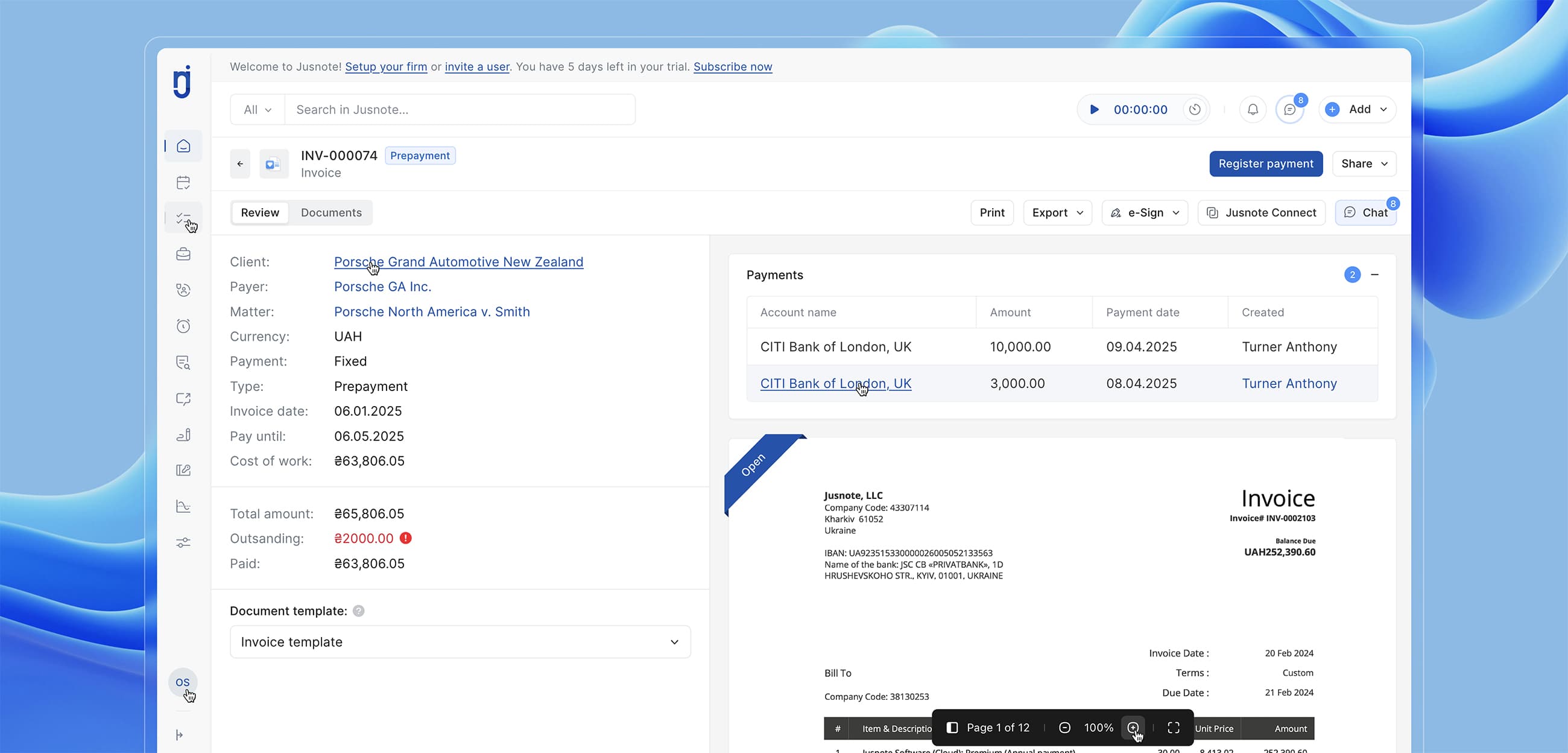Click the Subscribe now link

[x=732, y=66]
